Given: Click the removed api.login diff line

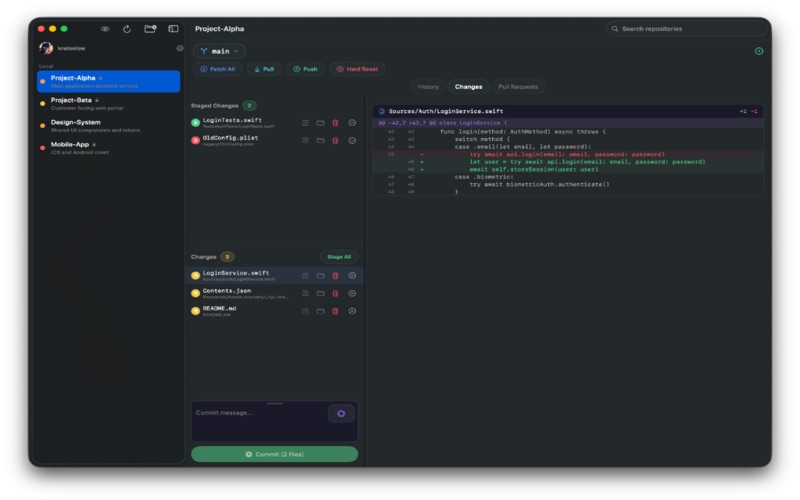Looking at the screenshot, I should coord(568,154).
